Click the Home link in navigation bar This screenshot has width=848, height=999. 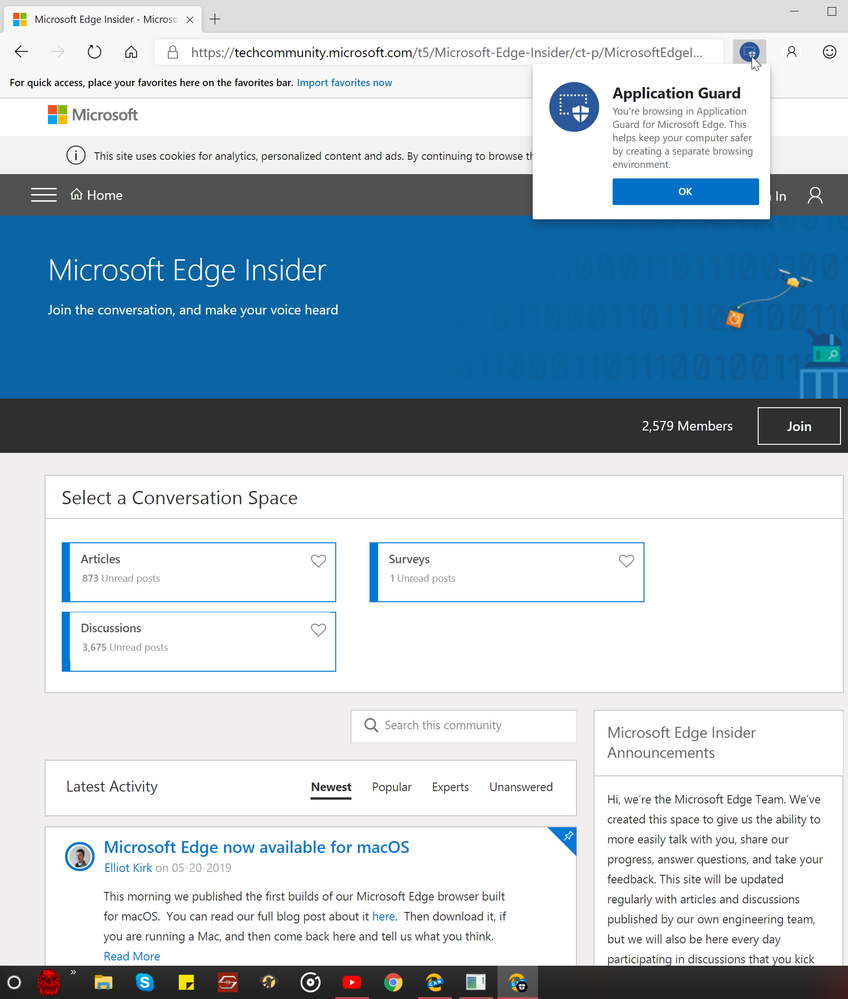97,195
